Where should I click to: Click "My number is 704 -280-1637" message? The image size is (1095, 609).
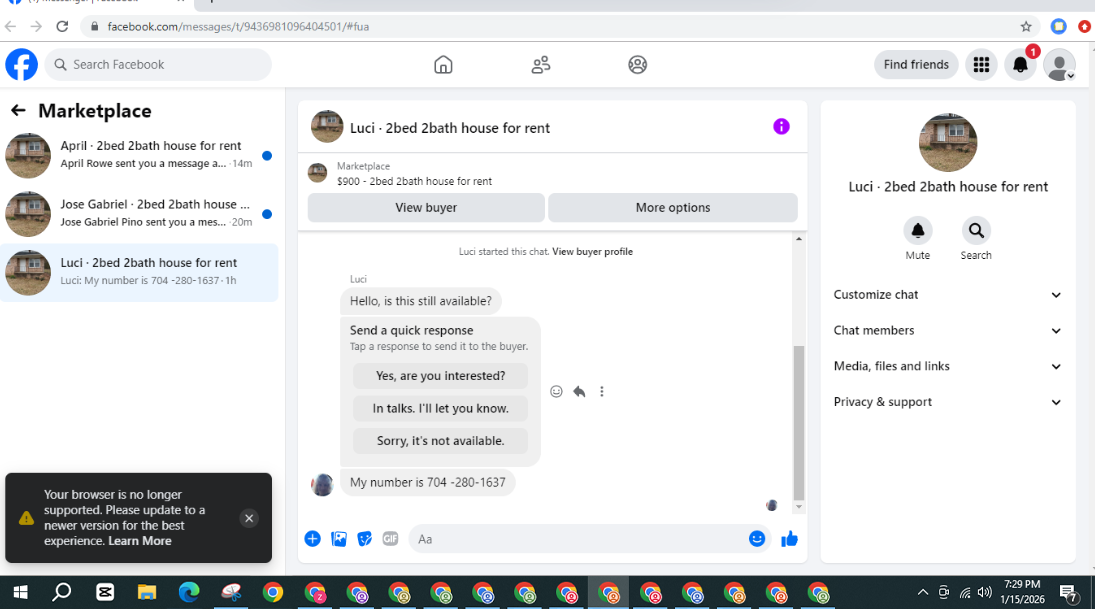point(427,483)
